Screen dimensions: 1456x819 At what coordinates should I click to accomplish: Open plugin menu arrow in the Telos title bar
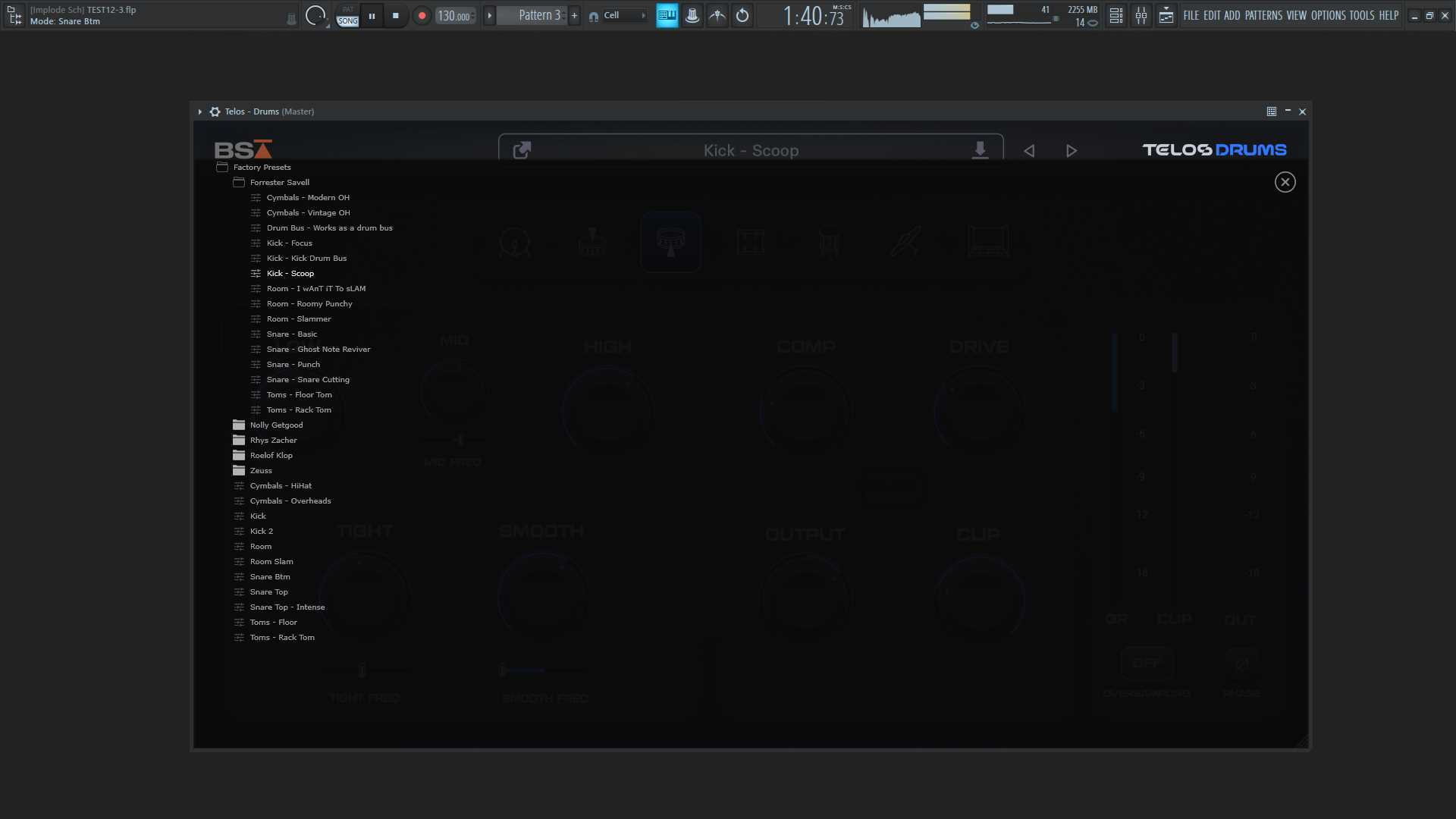pyautogui.click(x=200, y=111)
